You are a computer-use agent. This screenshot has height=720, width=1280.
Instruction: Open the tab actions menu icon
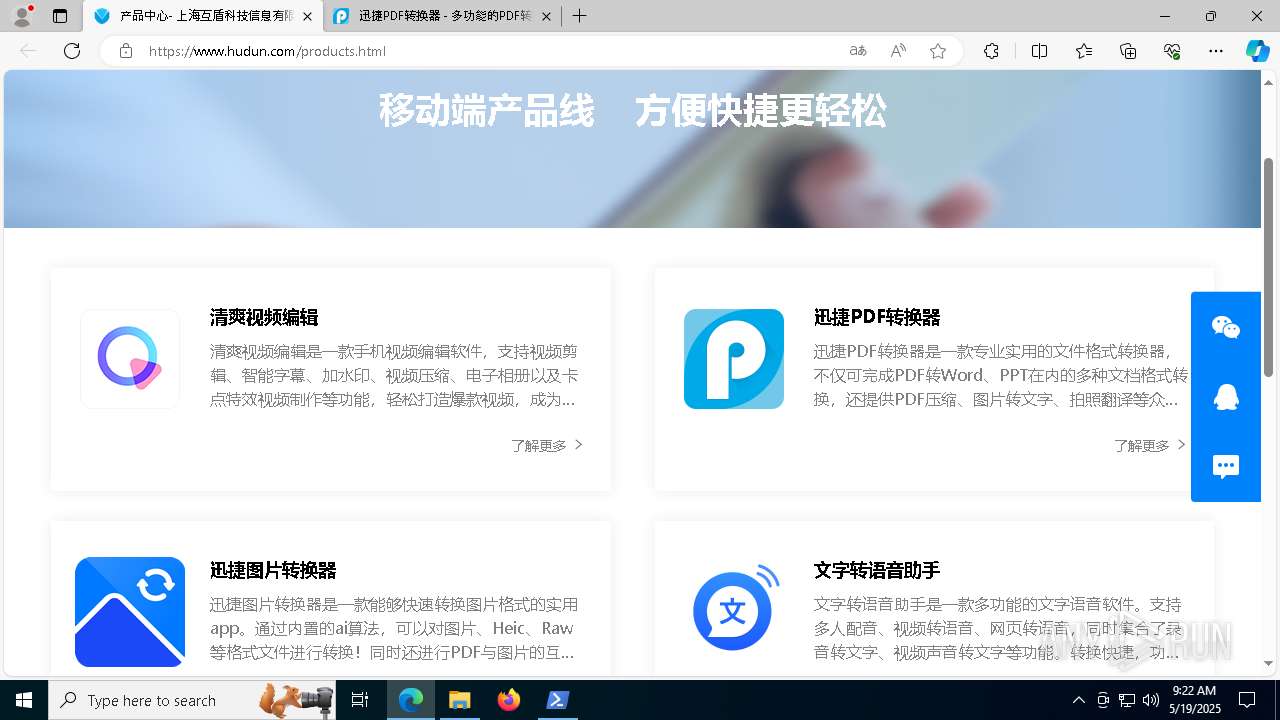[60, 16]
